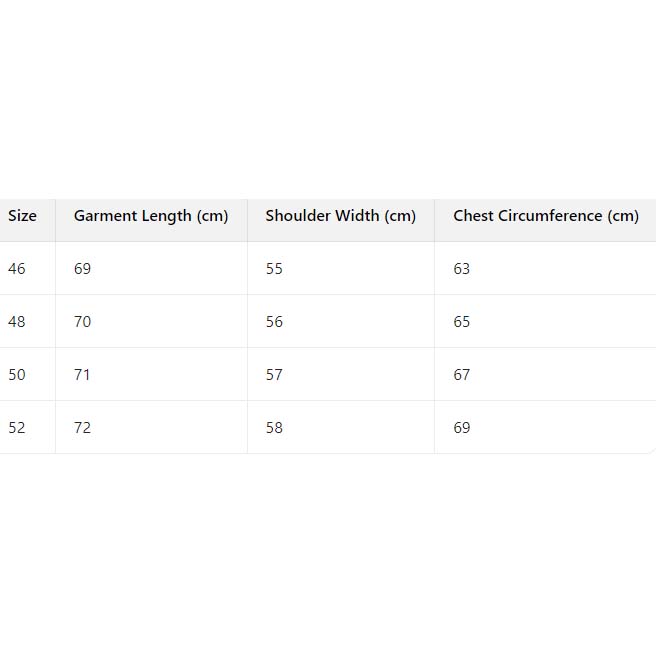Click shoulder width value 57
656x656 pixels.
[x=274, y=375]
